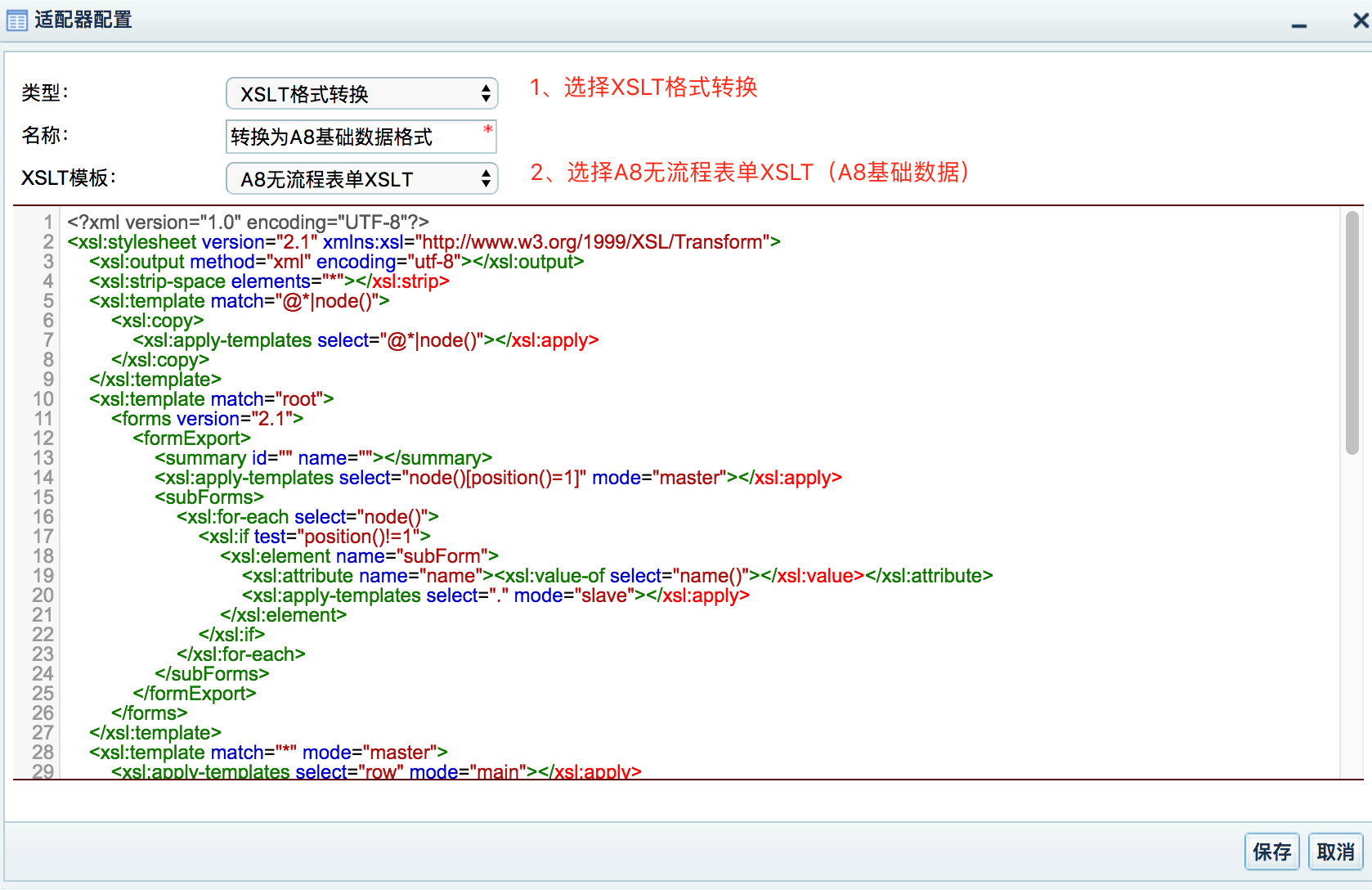Close the adapter configuration dialog
This screenshot has width=1372, height=890.
(x=1360, y=20)
